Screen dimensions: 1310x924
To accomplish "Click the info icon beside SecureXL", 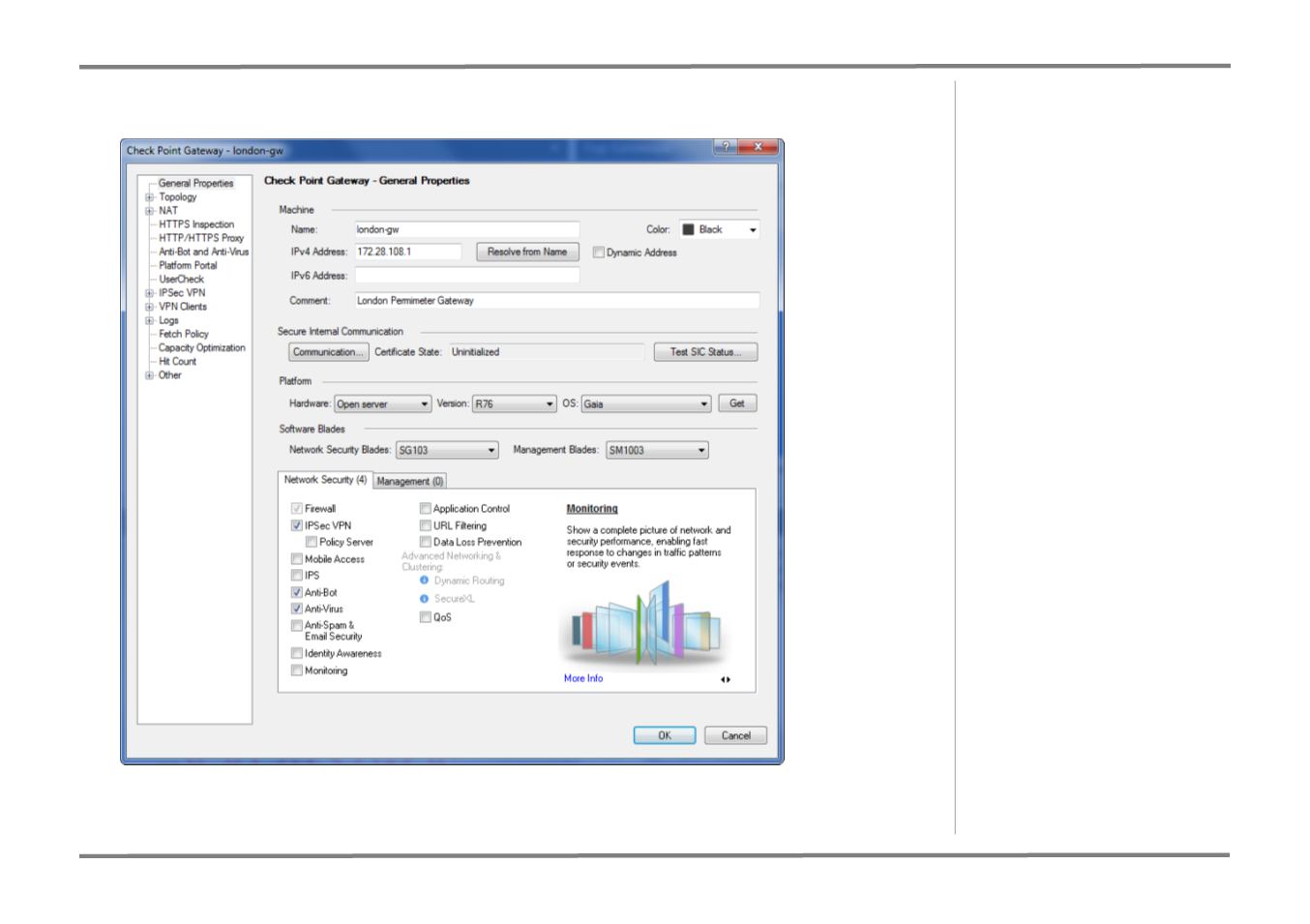I will [x=424, y=599].
